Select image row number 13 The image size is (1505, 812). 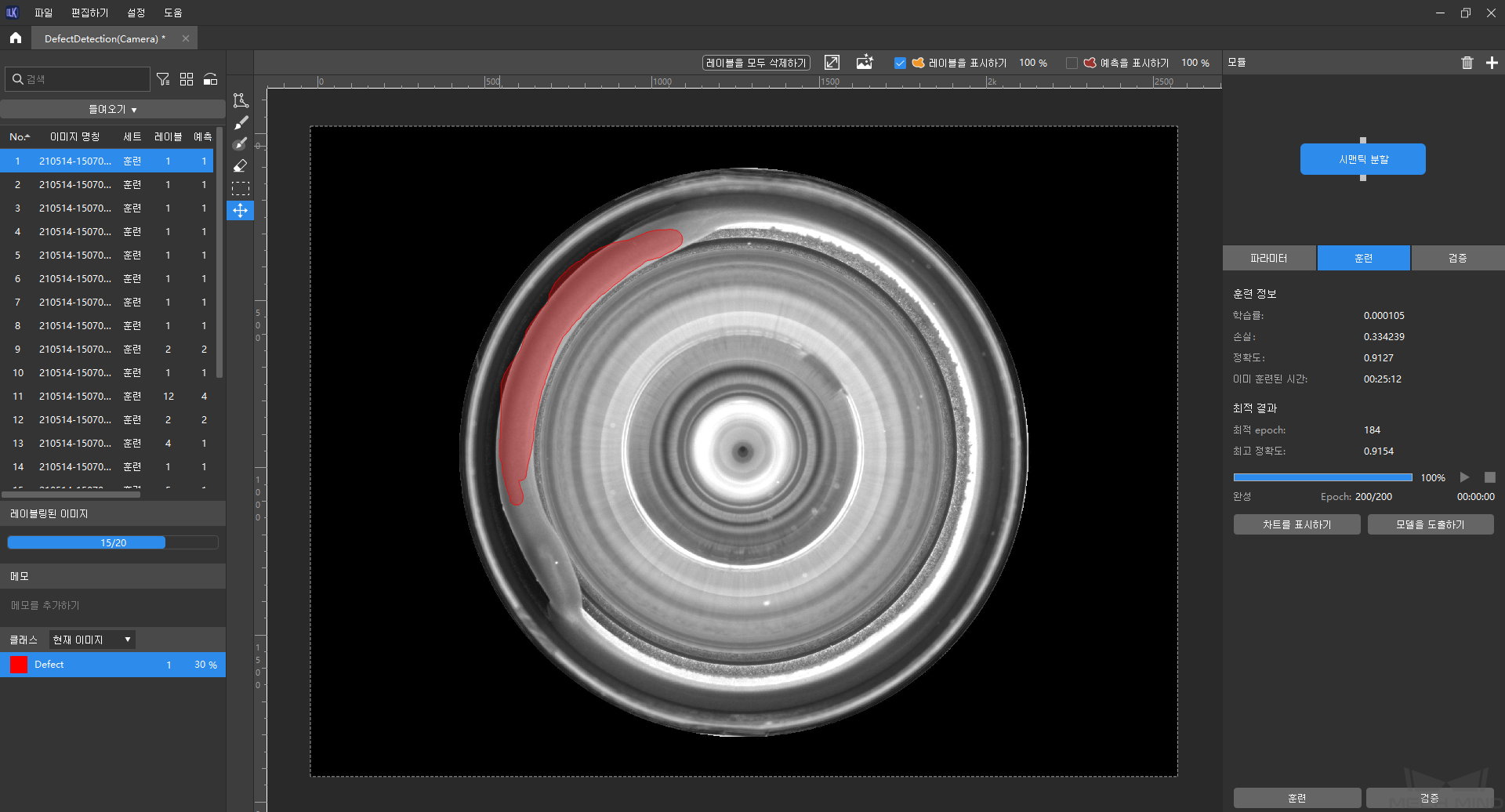(x=107, y=443)
